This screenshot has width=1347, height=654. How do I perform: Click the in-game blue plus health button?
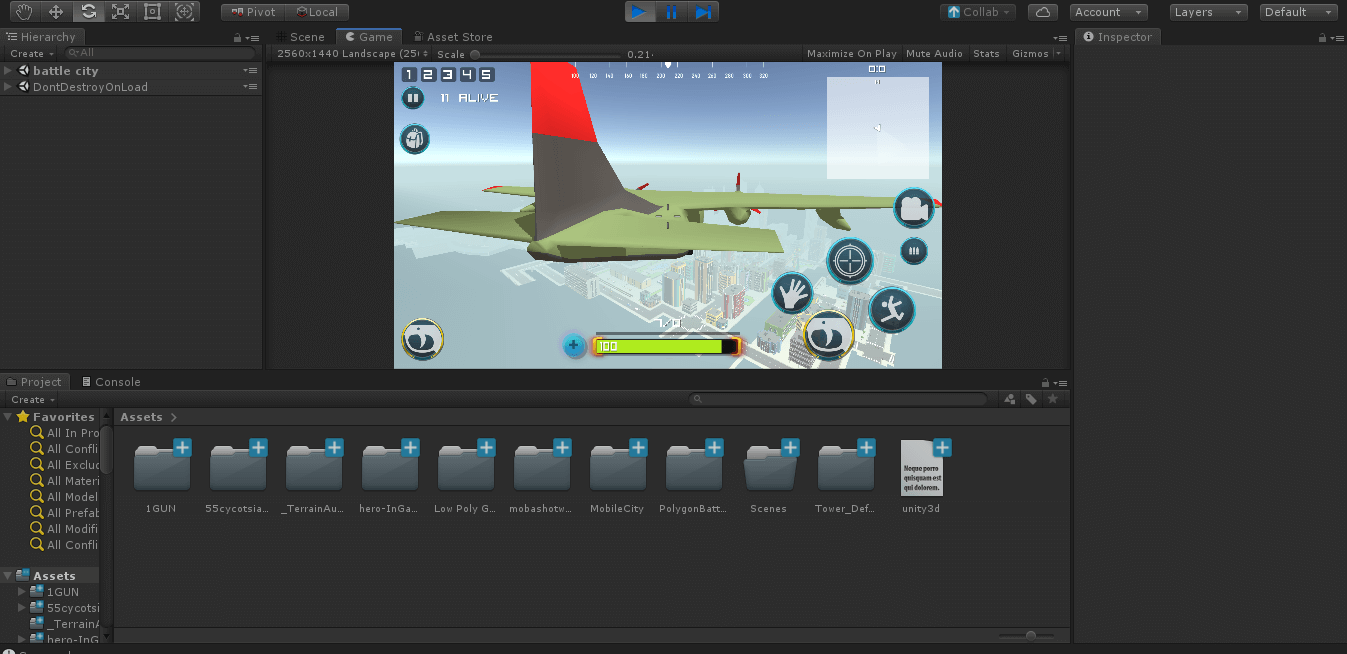point(573,346)
